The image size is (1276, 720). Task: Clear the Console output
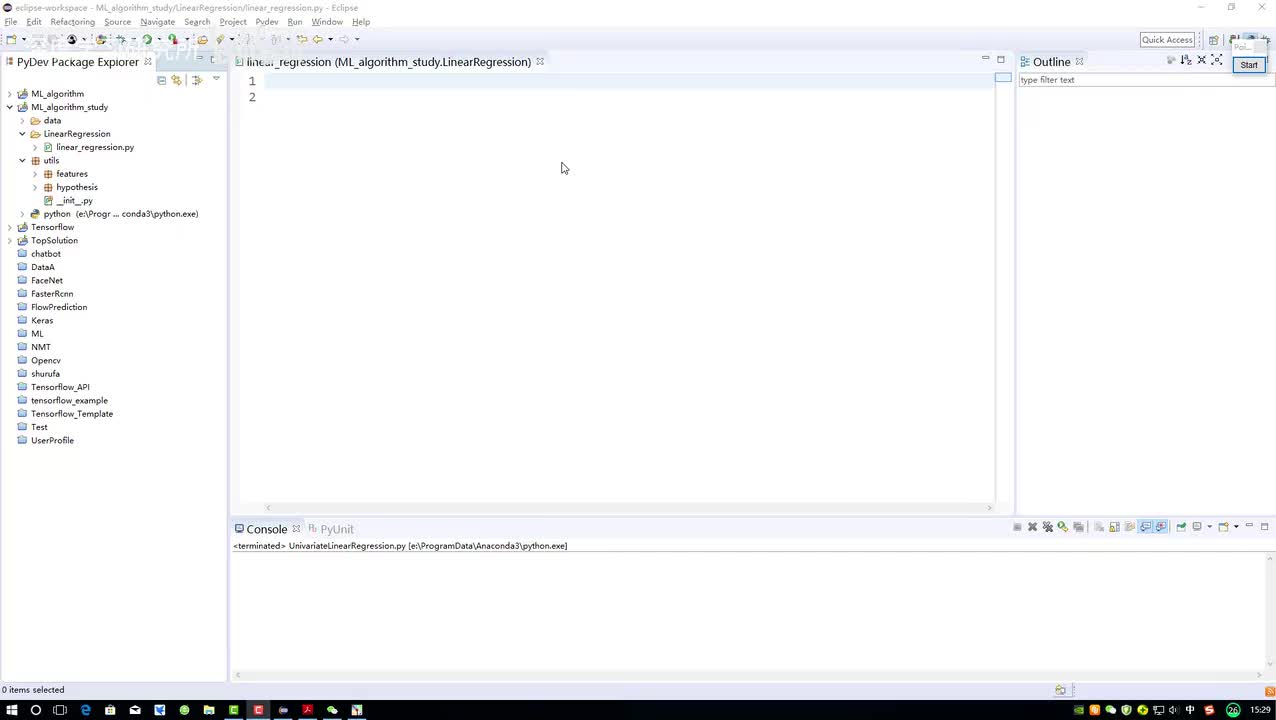1098,527
